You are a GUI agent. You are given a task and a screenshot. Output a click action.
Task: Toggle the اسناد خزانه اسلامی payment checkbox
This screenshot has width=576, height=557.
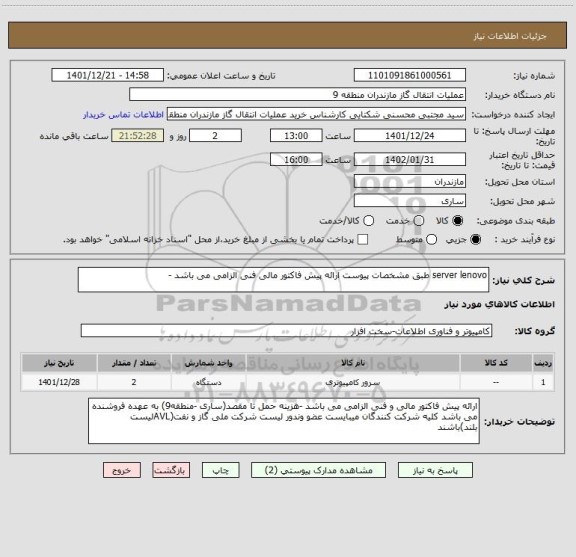click(x=363, y=240)
